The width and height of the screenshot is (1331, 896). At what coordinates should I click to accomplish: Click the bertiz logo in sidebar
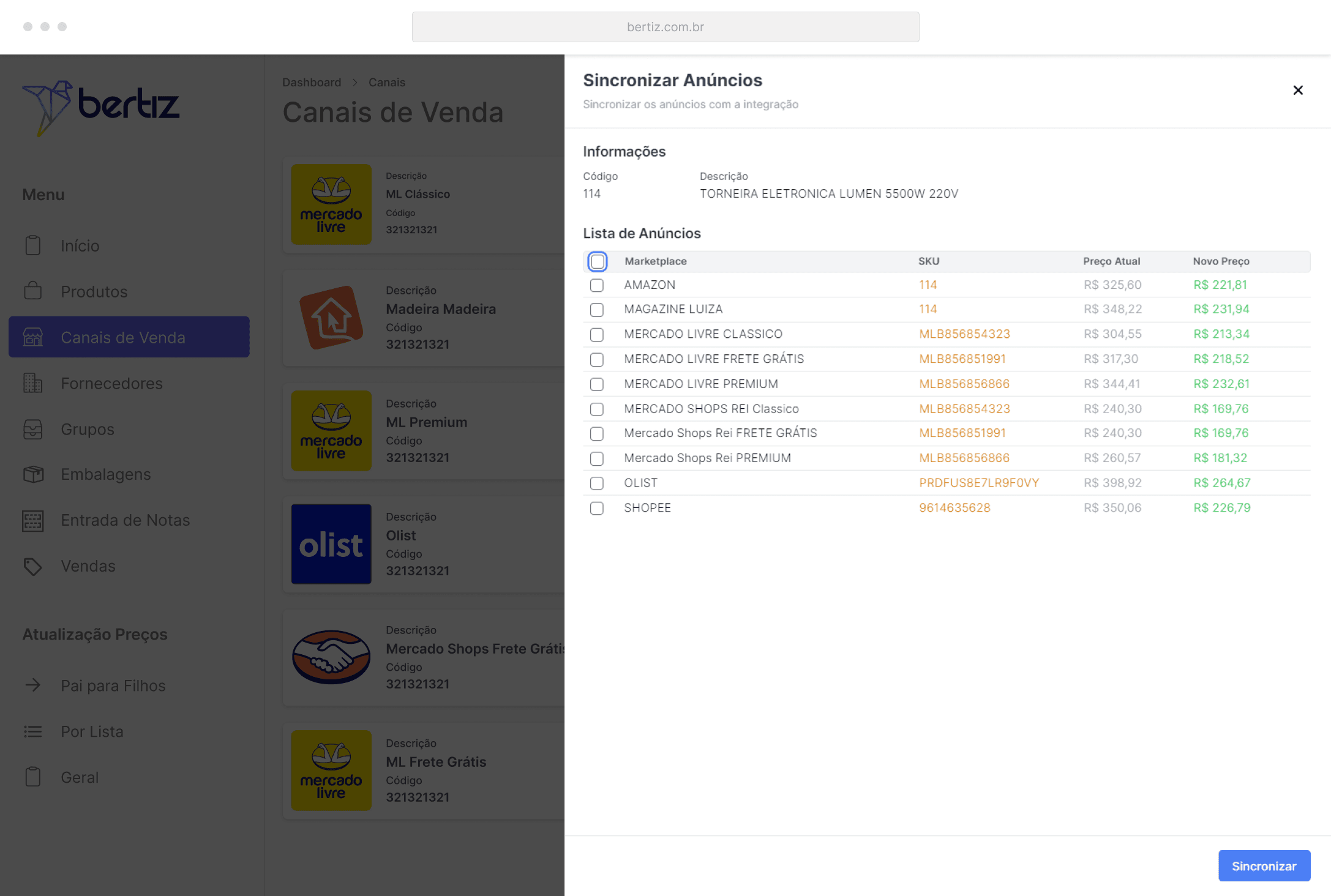(101, 108)
